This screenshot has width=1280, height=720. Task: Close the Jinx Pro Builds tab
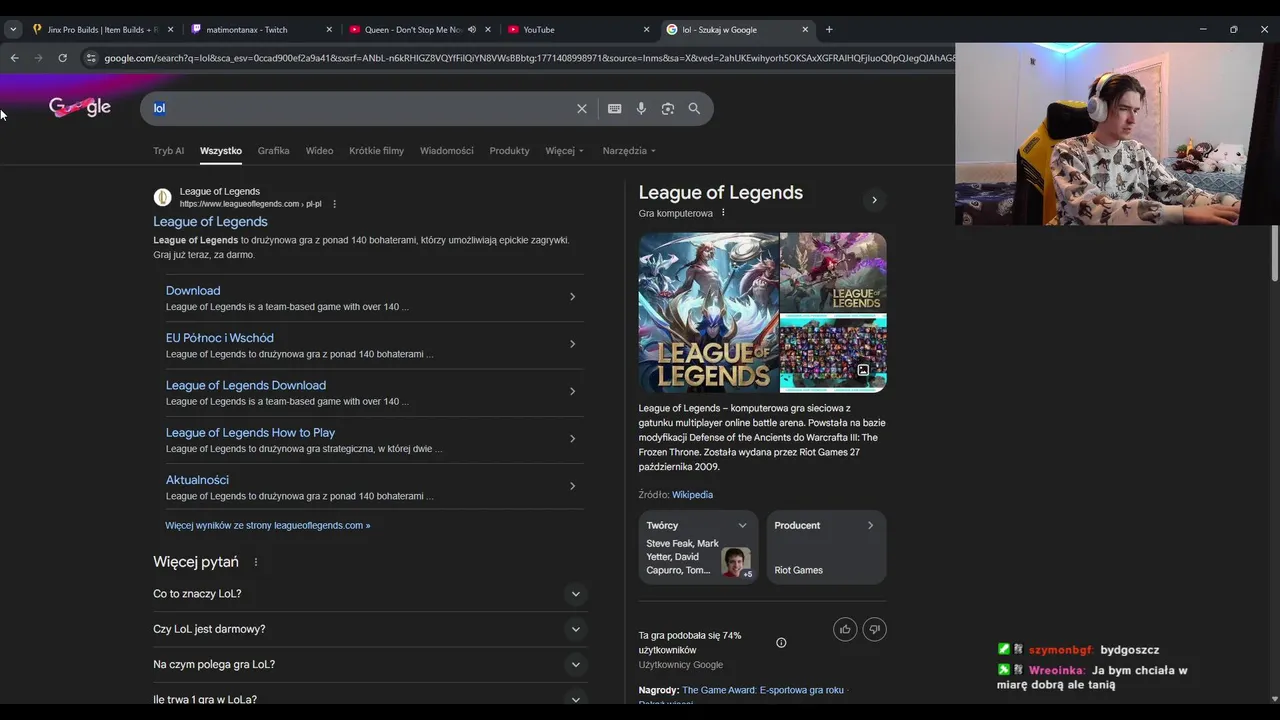pyautogui.click(x=170, y=29)
